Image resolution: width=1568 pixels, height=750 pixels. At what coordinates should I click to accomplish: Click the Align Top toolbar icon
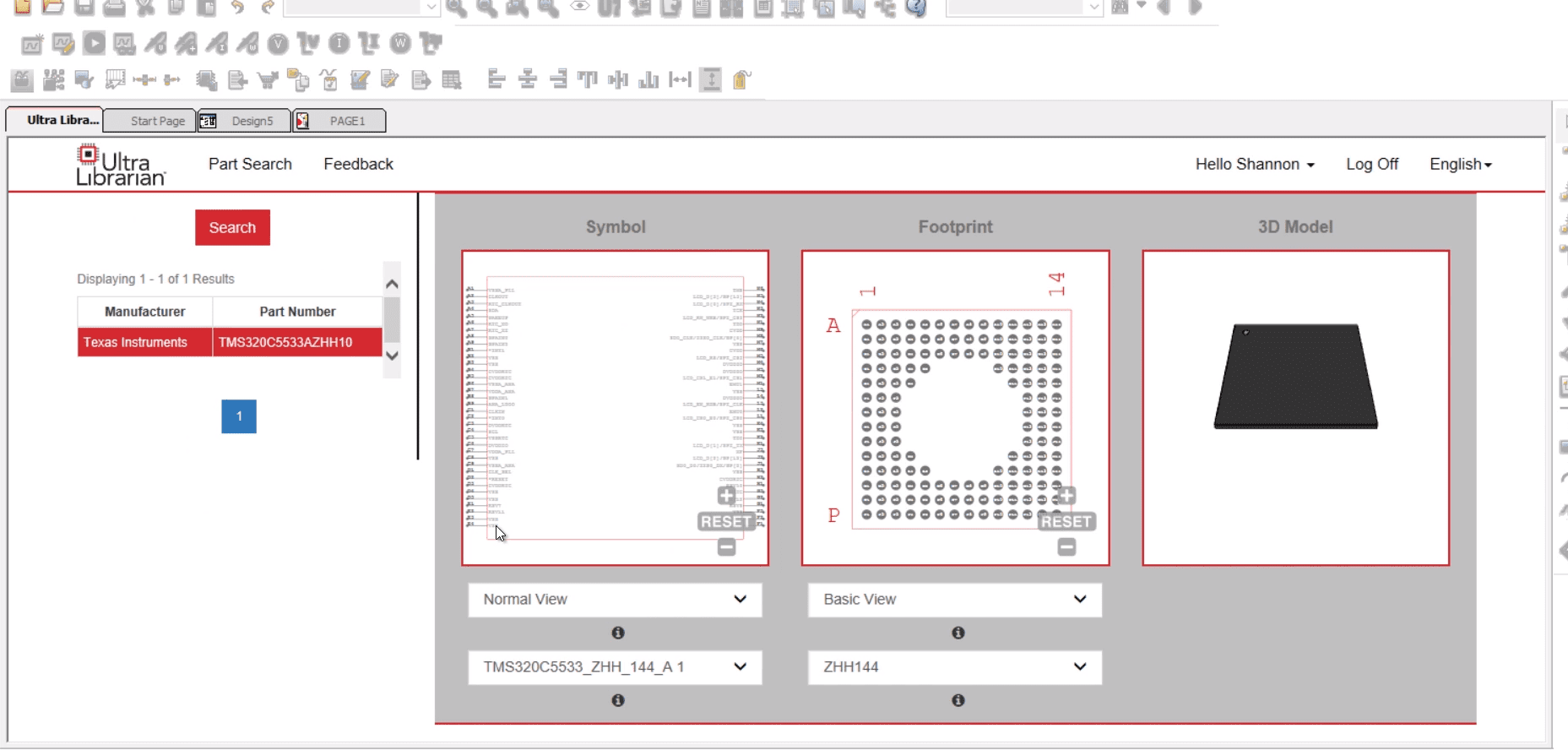[x=588, y=79]
